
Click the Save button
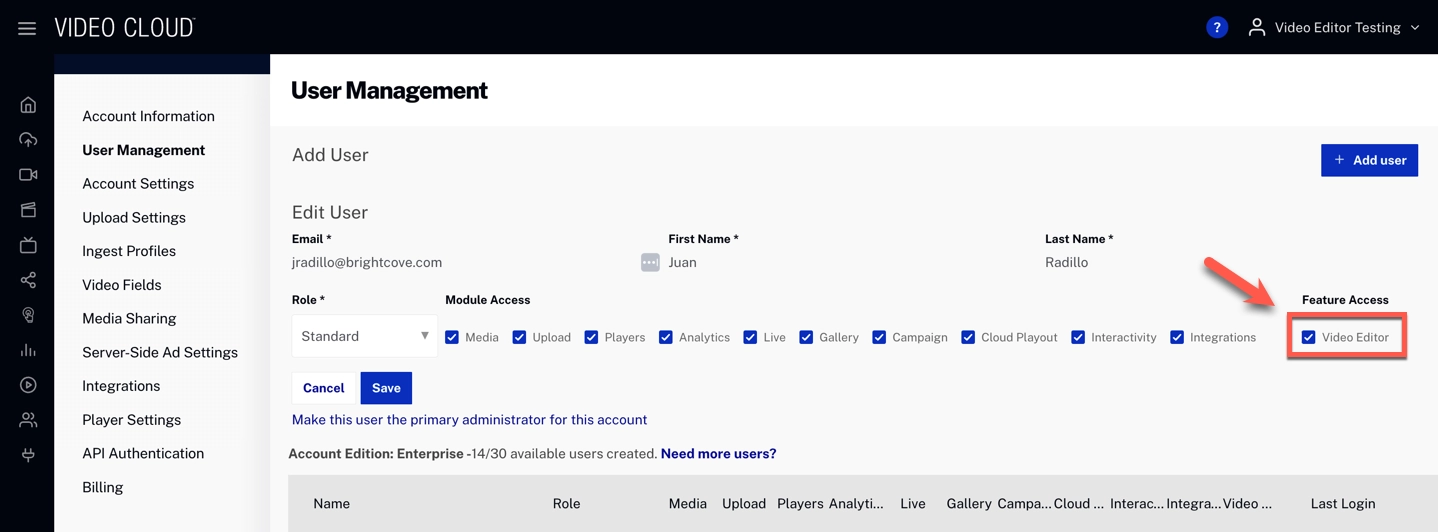click(386, 388)
